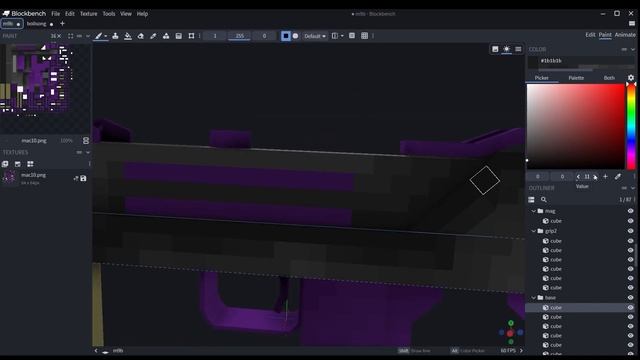The height and width of the screenshot is (360, 640).
Task: Open the View menu
Action: pos(126,13)
